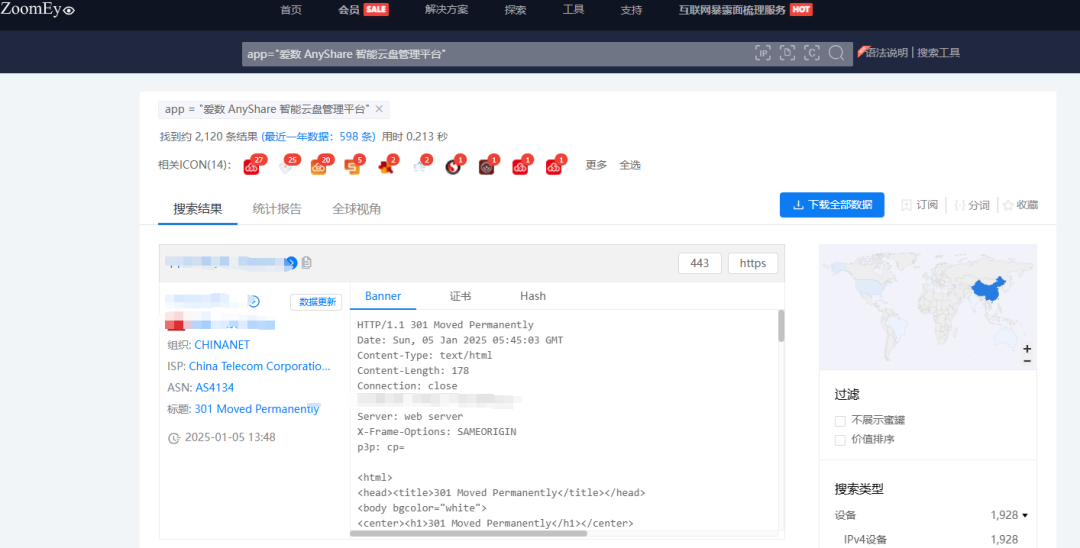Click the magnifying glass search icon
The height and width of the screenshot is (548, 1080).
click(x=836, y=54)
